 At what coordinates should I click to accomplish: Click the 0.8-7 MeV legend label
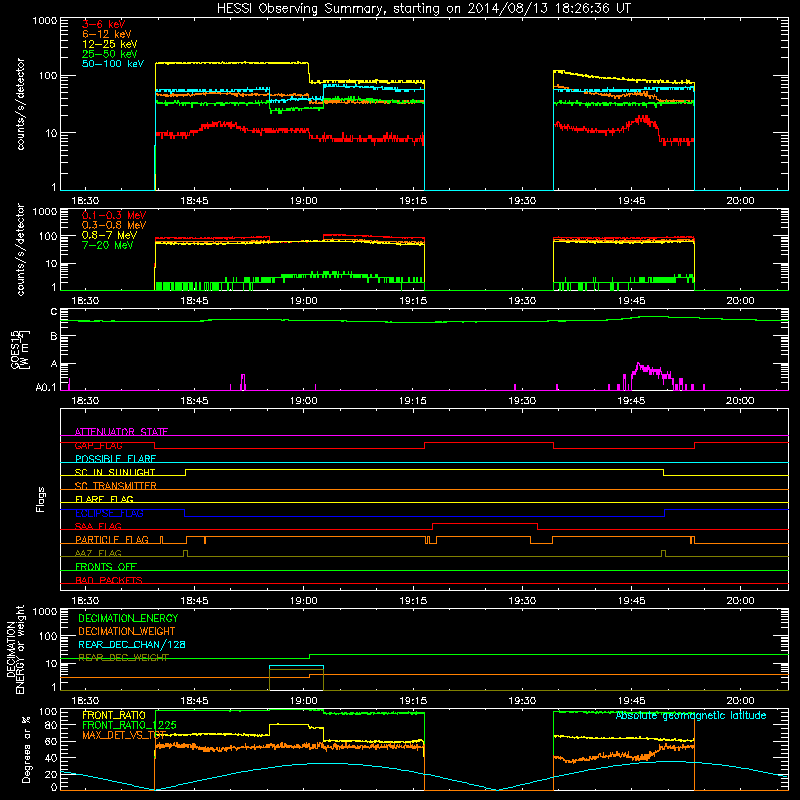(x=109, y=235)
